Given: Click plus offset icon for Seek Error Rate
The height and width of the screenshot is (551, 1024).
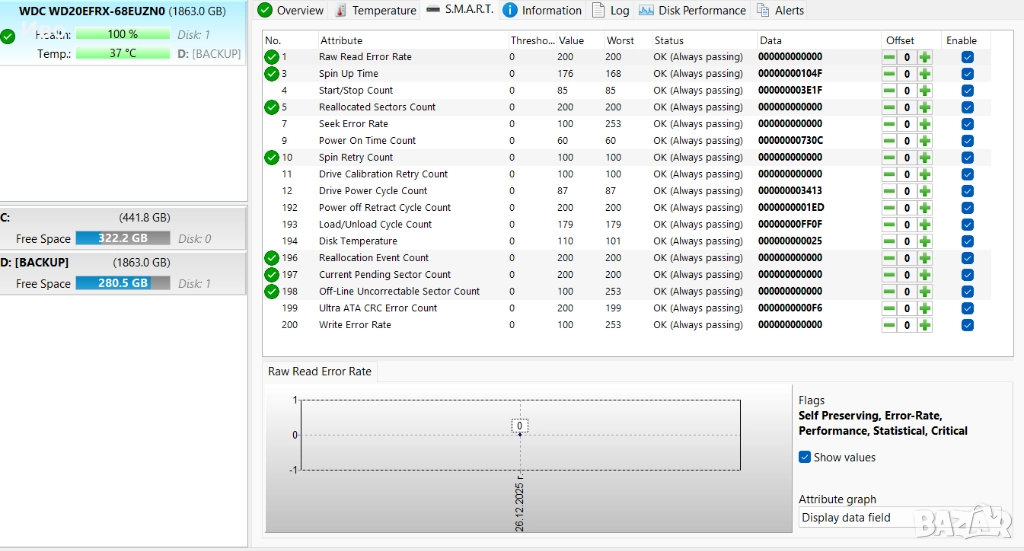Looking at the screenshot, I should [925, 124].
